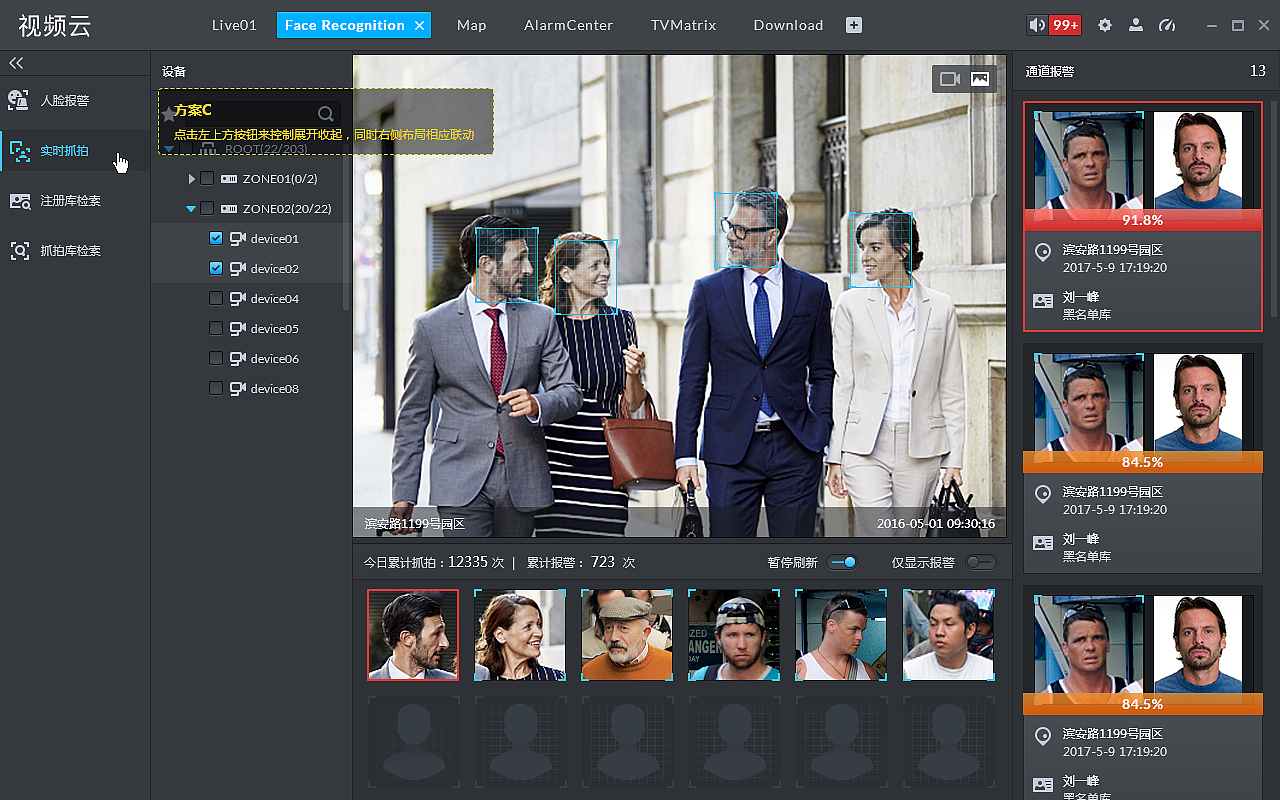1280x800 pixels.
Task: Click the device01 camera icon
Action: 238,239
